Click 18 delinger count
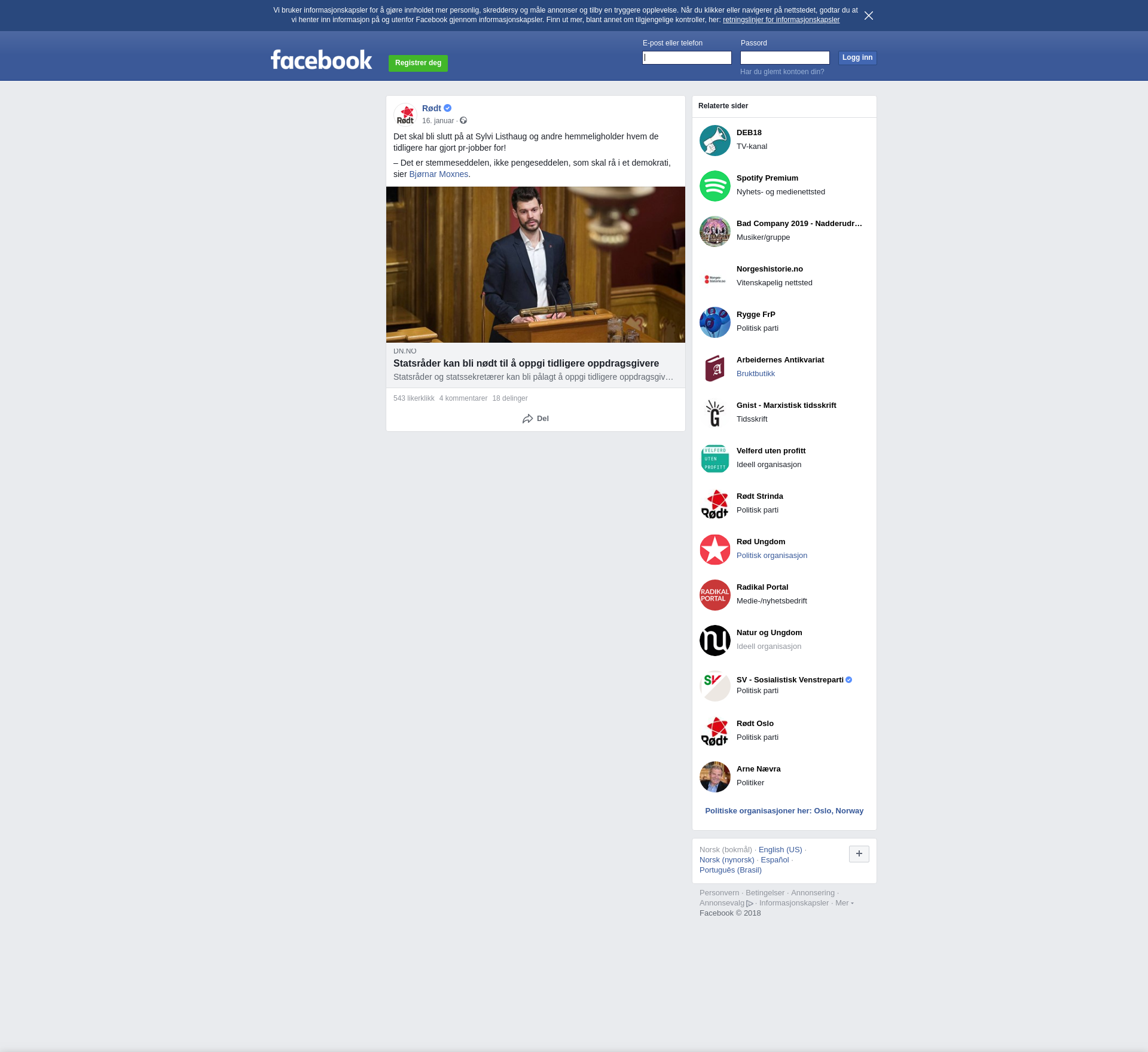Image resolution: width=1148 pixels, height=1052 pixels. pos(510,398)
